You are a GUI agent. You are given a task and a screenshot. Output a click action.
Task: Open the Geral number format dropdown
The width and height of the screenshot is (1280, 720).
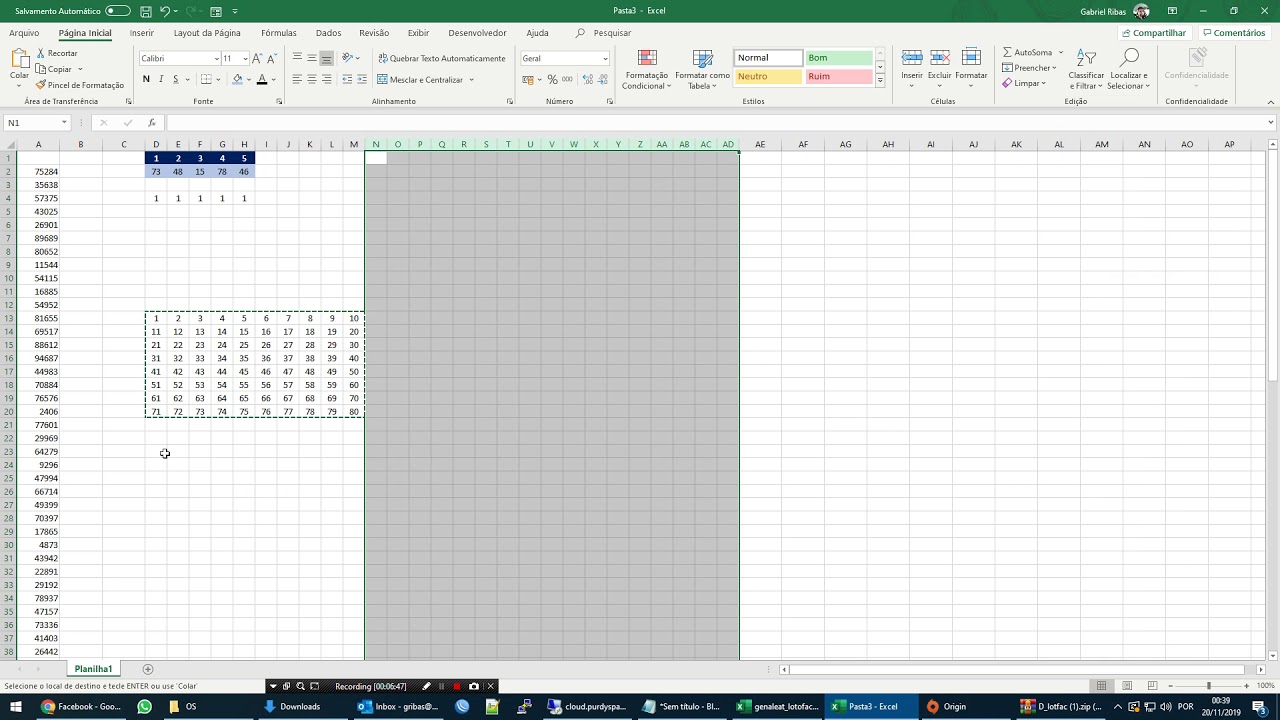click(x=605, y=58)
